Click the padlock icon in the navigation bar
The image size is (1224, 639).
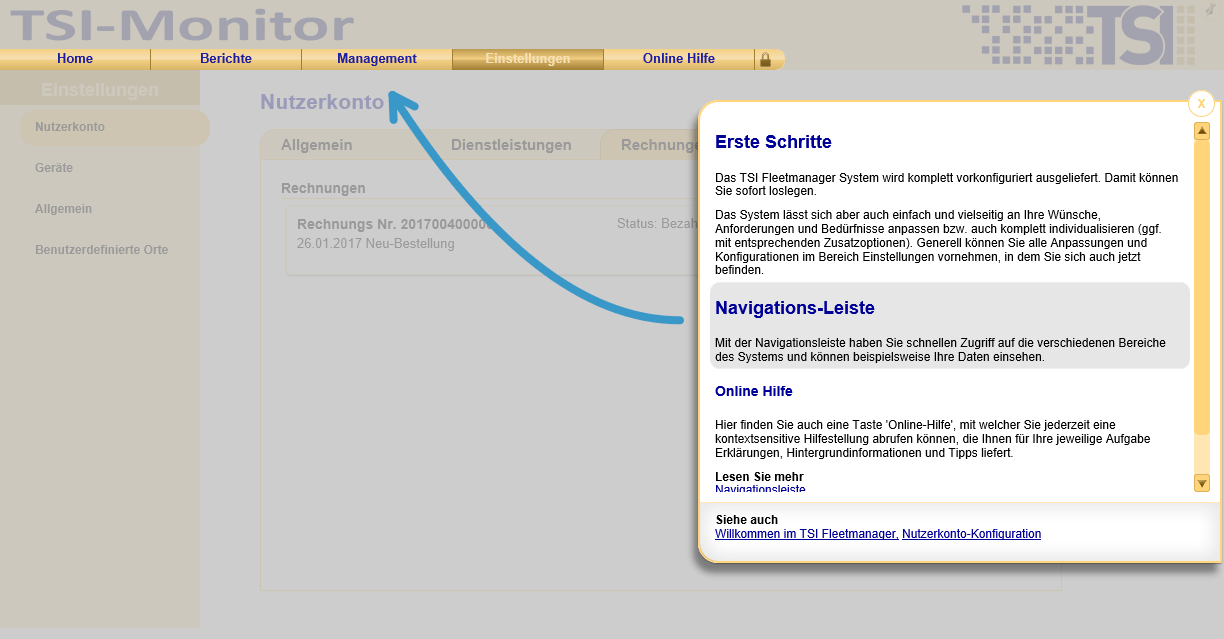766,60
